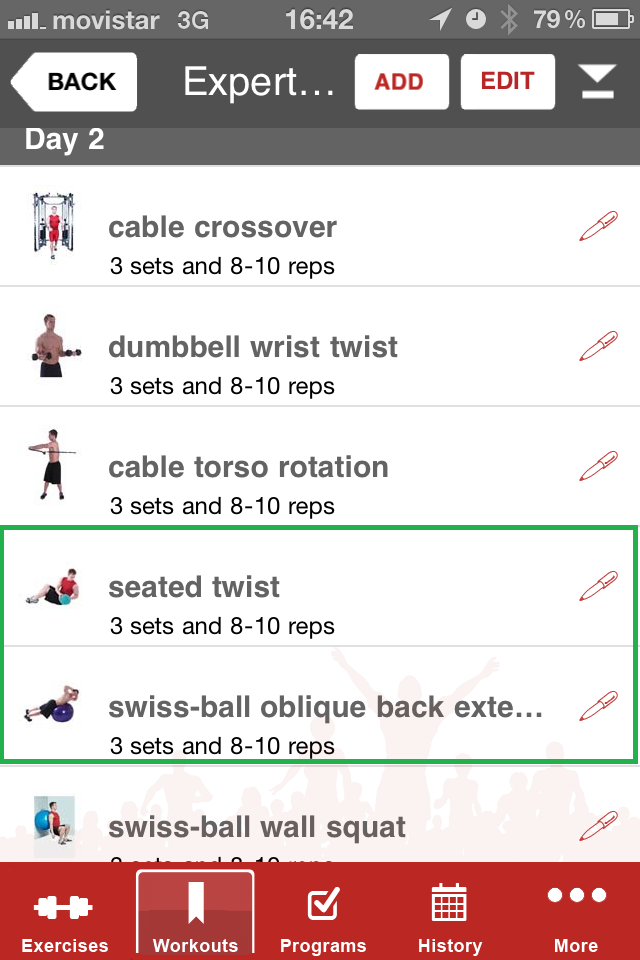
Task: Tap the pencil icon next to dumbbell wrist twist
Action: coord(598,346)
